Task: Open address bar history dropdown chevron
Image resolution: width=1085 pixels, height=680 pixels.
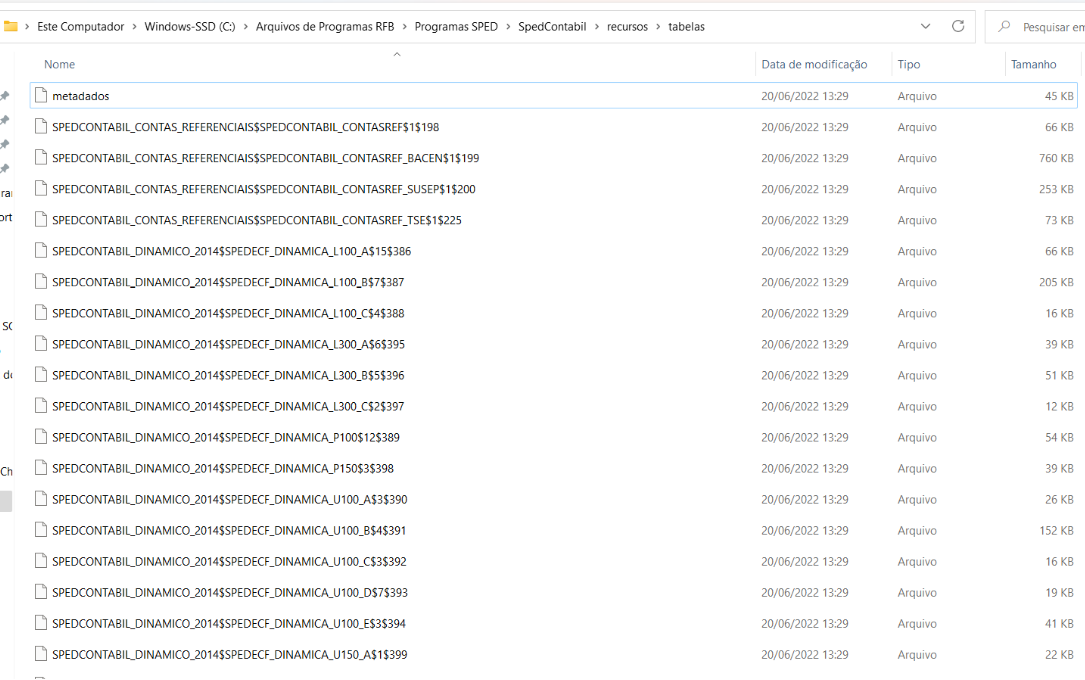Action: 925,26
